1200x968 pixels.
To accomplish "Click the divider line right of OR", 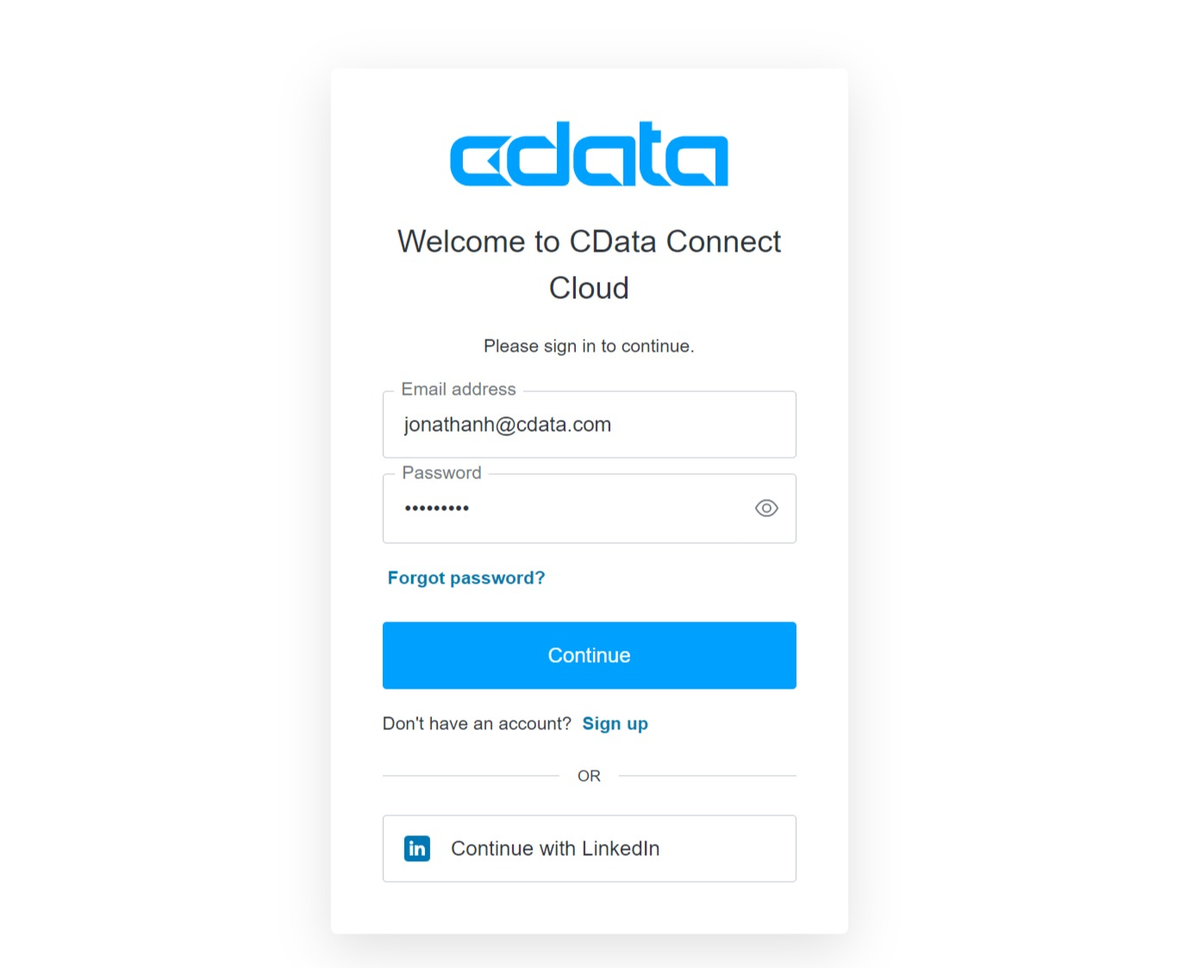I will click(707, 775).
